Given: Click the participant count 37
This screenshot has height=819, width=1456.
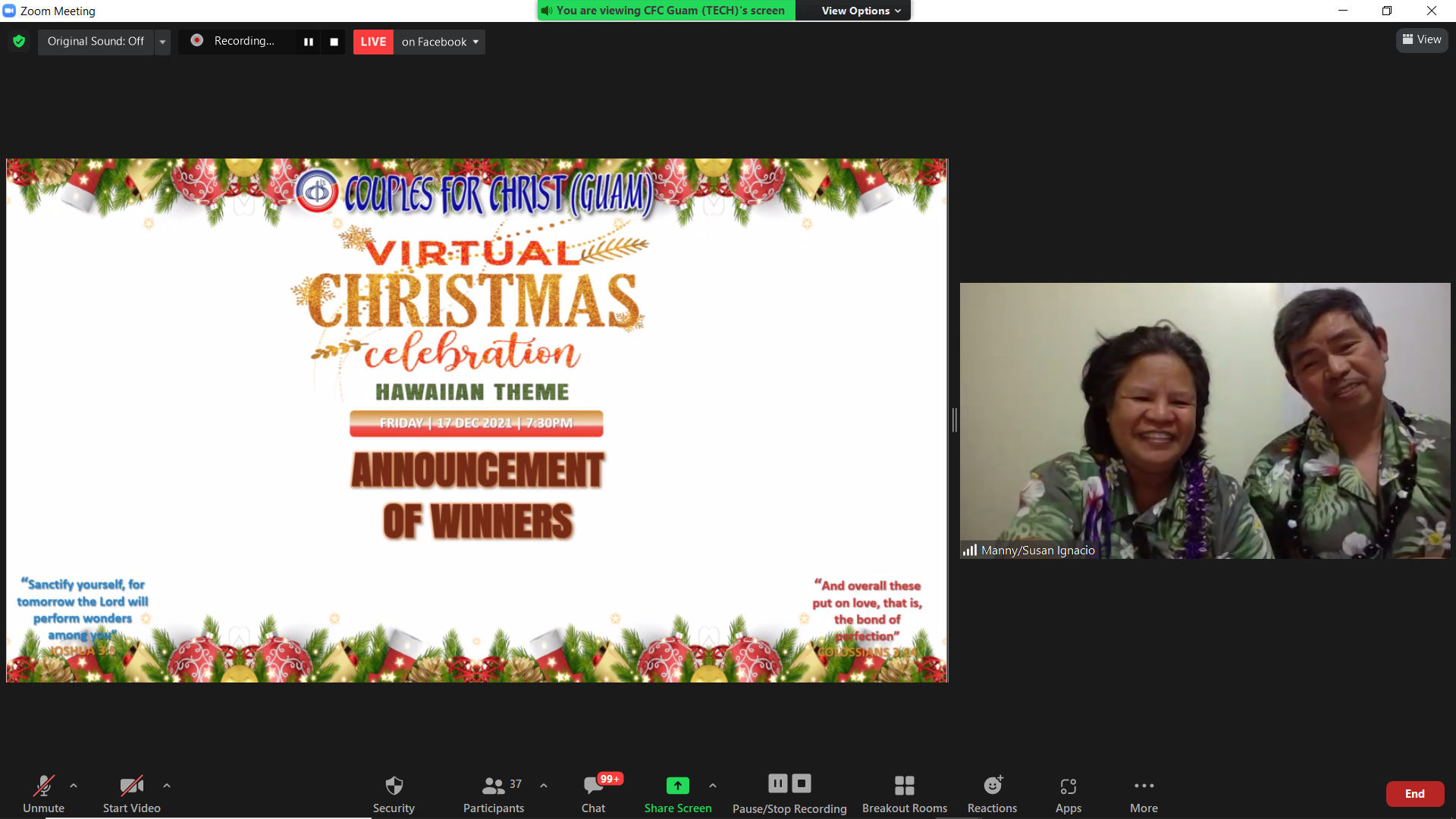Looking at the screenshot, I should point(516,784).
